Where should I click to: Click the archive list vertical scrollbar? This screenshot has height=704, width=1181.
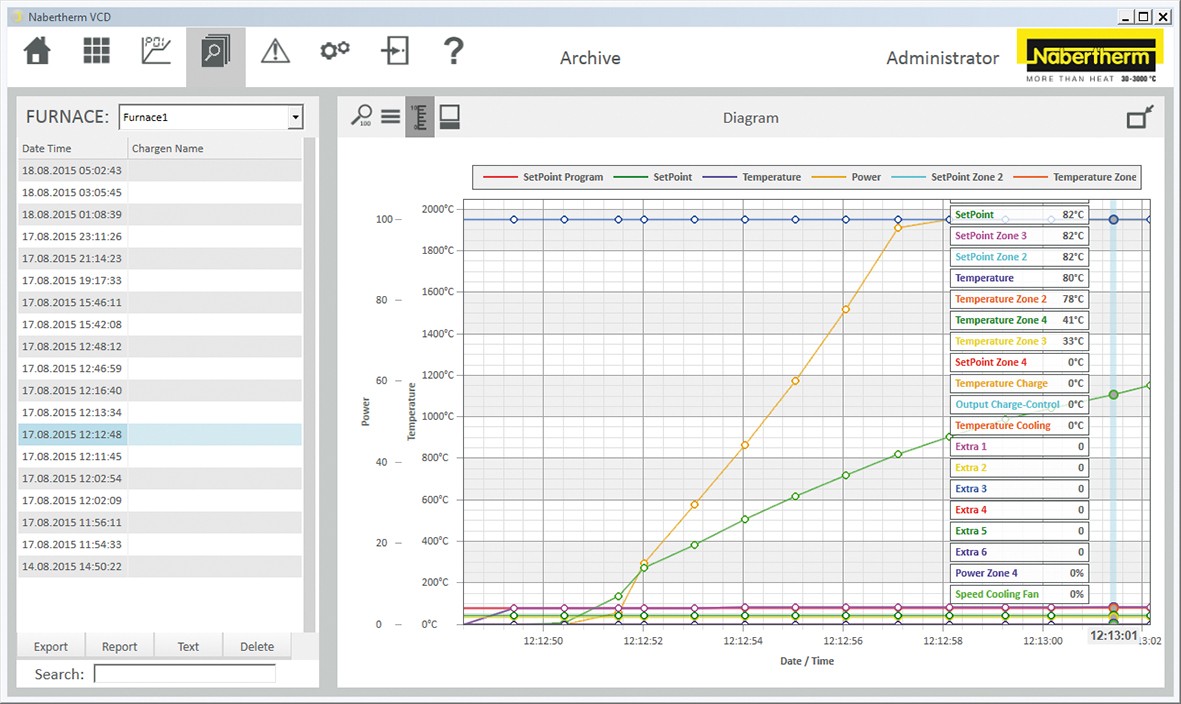click(x=310, y=384)
